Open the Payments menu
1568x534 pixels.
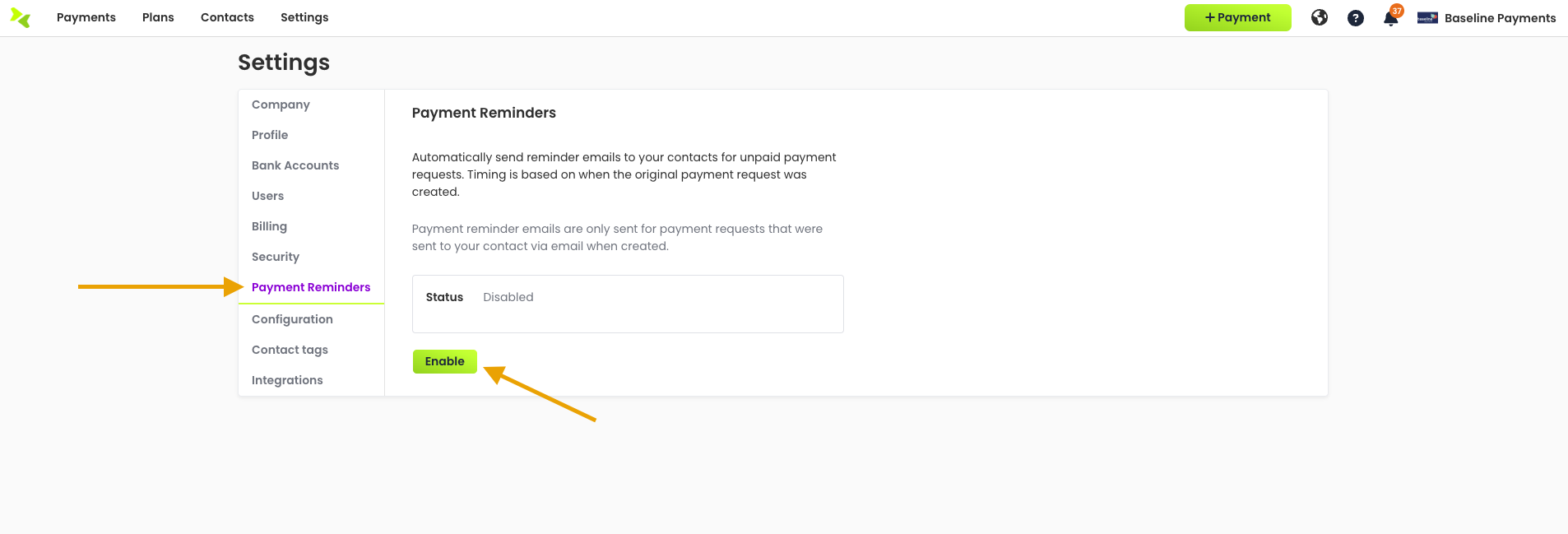pyautogui.click(x=86, y=17)
